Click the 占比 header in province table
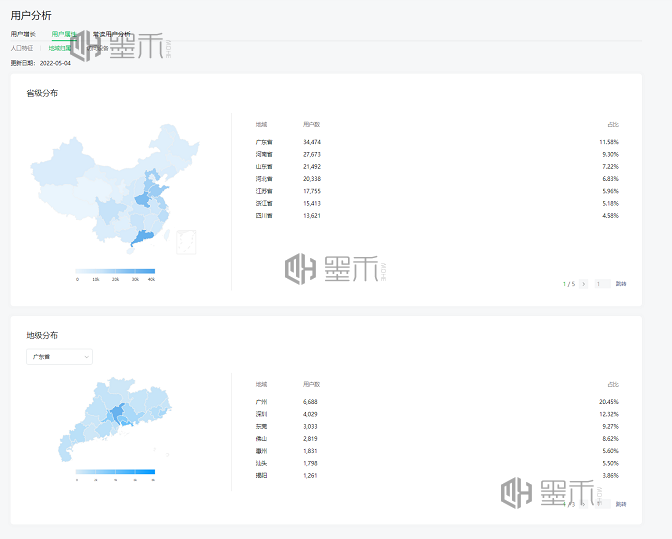The width and height of the screenshot is (672, 539). [x=613, y=124]
